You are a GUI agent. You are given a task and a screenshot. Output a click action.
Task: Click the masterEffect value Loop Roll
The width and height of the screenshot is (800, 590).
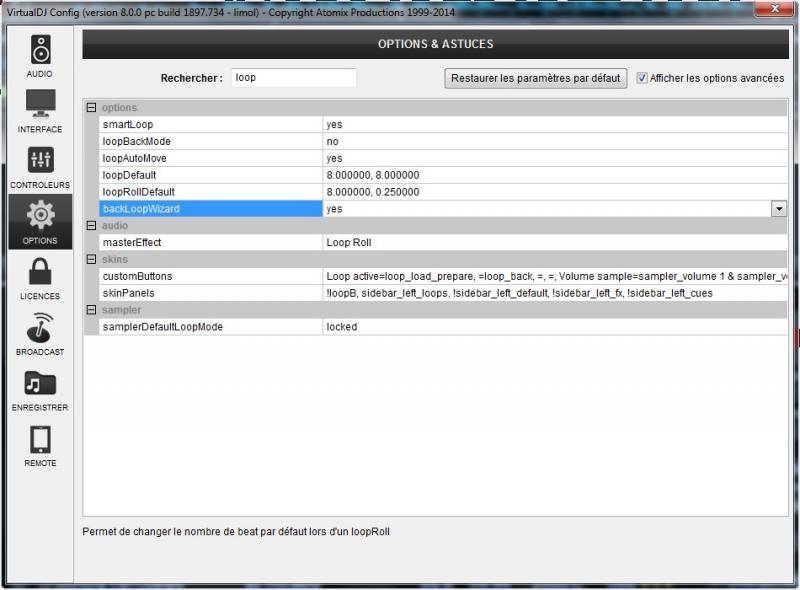click(x=348, y=242)
